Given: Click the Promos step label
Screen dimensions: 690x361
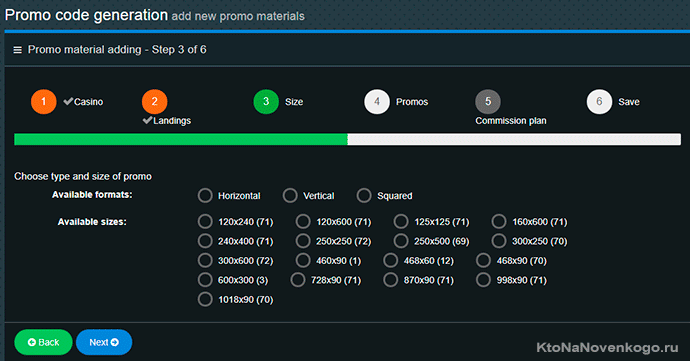Looking at the screenshot, I should (412, 102).
